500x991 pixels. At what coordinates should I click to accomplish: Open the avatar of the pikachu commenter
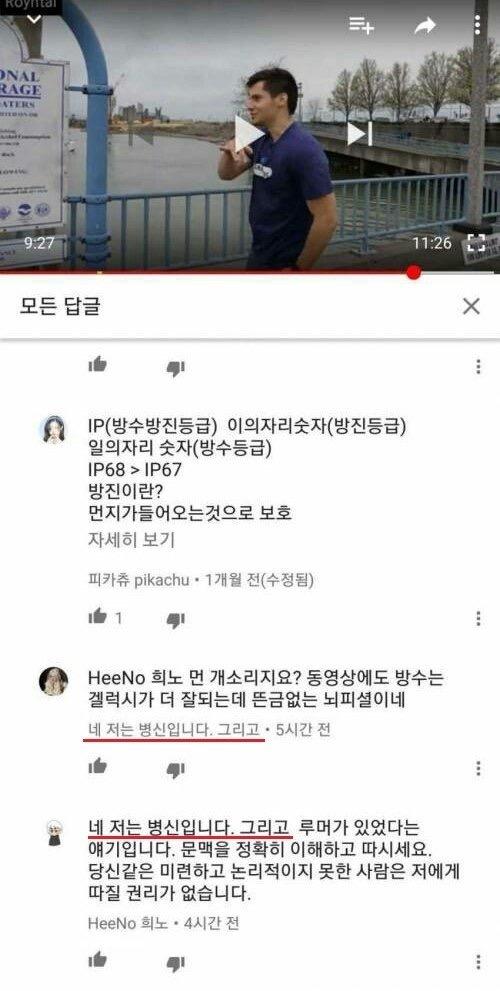click(x=54, y=430)
